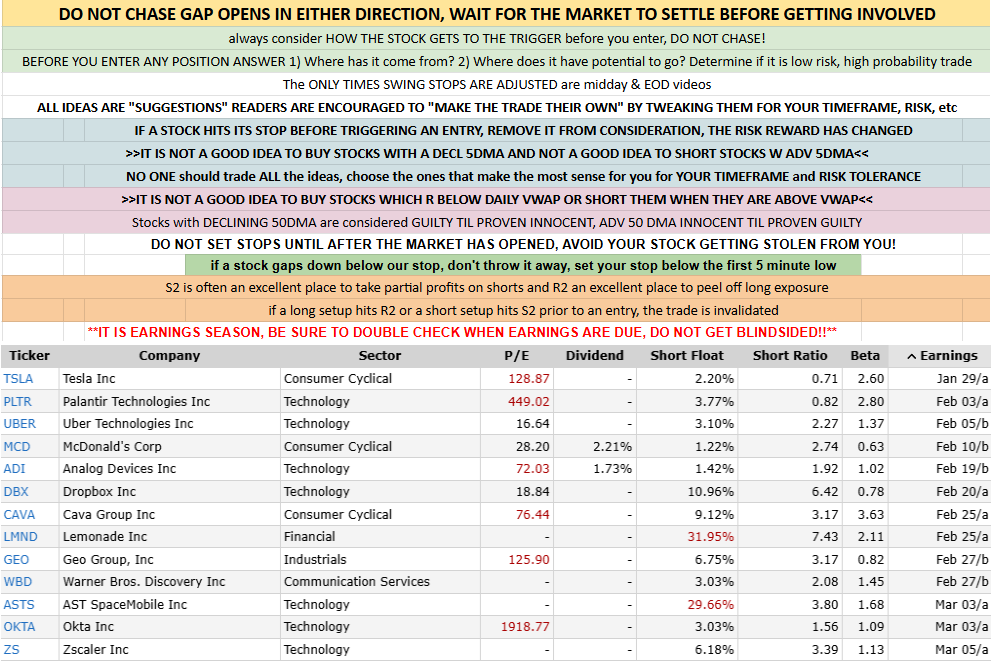Sort table by Dividend column header
Viewport: 991px width, 661px height.
594,355
